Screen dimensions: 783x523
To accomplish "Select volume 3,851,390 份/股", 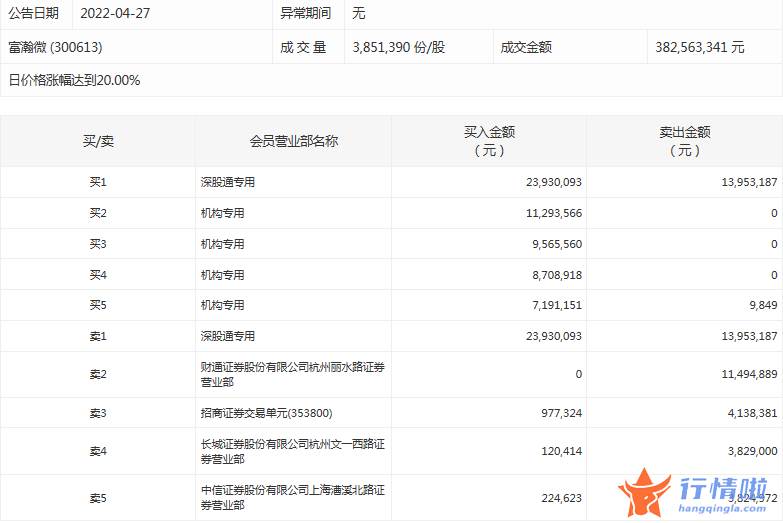I will coord(398,47).
